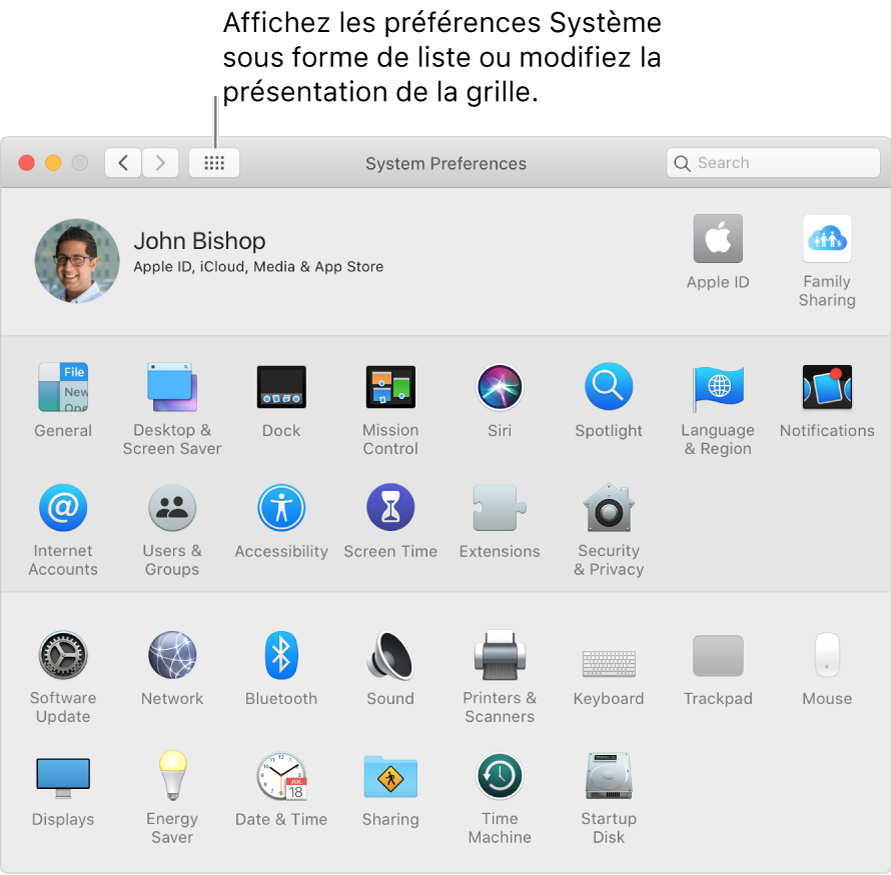Click John Bishop's profile photo
Screen dimensions: 891x875
(x=77, y=261)
